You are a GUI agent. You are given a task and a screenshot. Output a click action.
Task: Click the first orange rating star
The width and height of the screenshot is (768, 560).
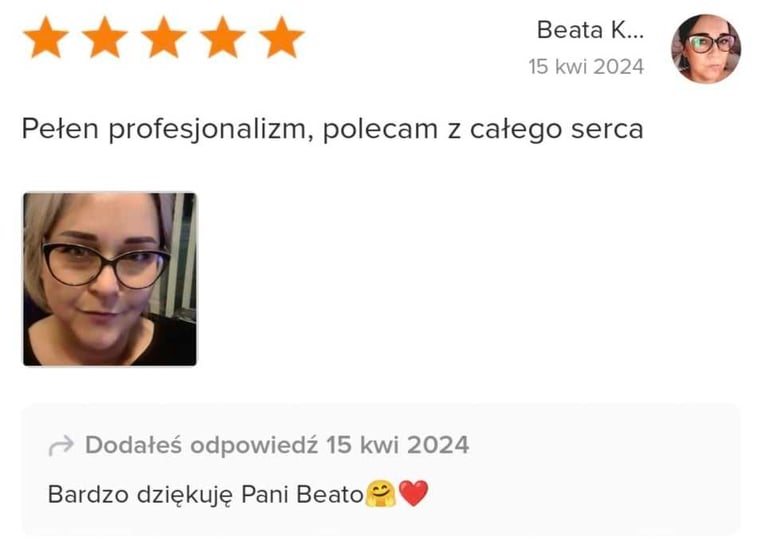click(x=46, y=38)
